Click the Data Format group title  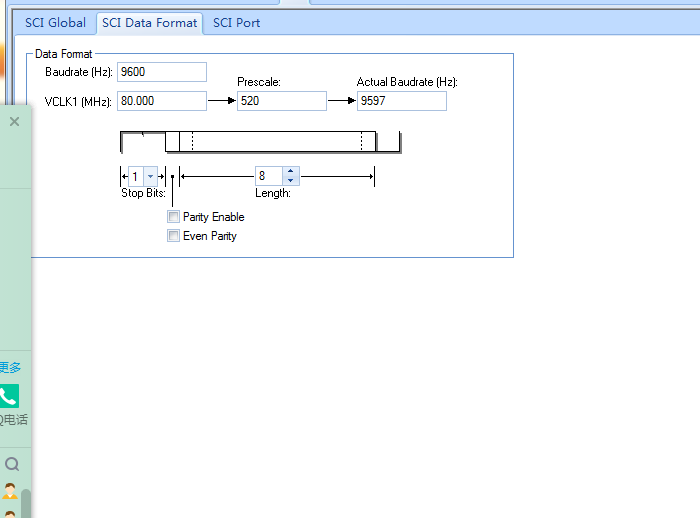coord(63,54)
